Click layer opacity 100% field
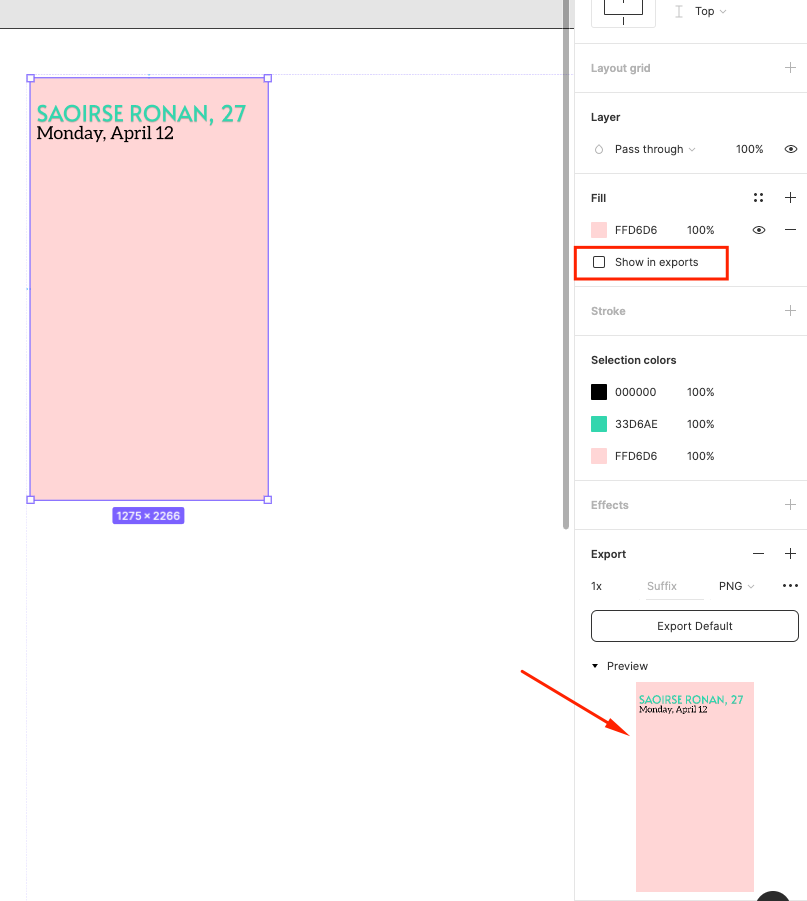The image size is (807, 901). click(750, 149)
